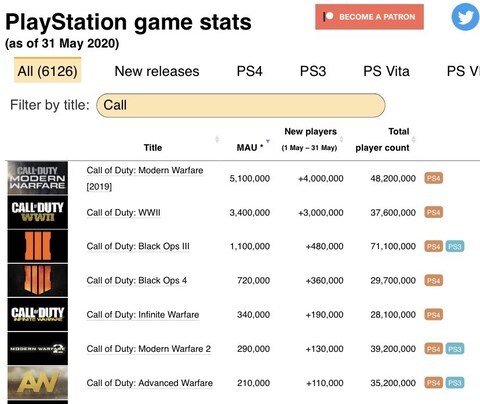The height and width of the screenshot is (404, 480).
Task: Sort by the Total player count column
Action: [382, 139]
